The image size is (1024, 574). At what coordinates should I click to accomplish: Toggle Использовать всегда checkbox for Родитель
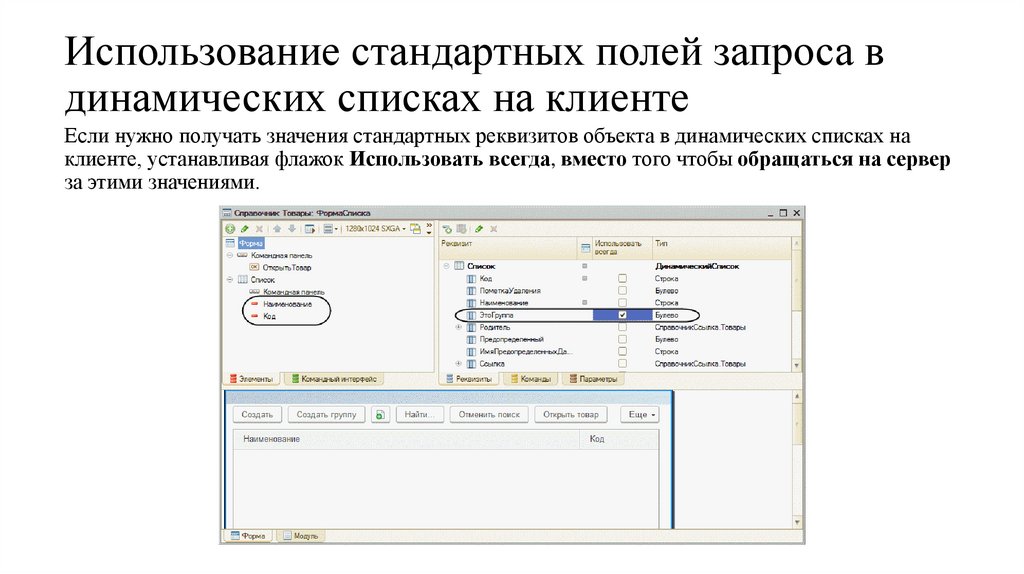tap(622, 327)
